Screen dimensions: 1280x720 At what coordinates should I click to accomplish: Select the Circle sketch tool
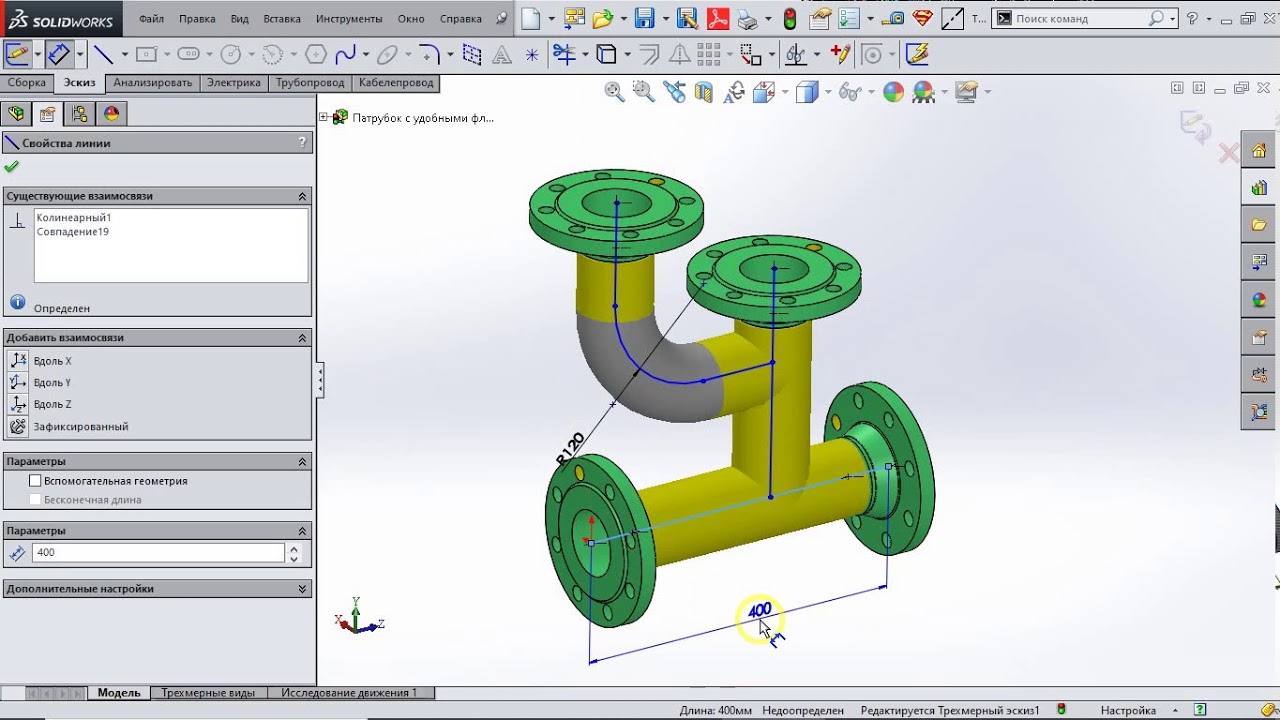point(231,54)
